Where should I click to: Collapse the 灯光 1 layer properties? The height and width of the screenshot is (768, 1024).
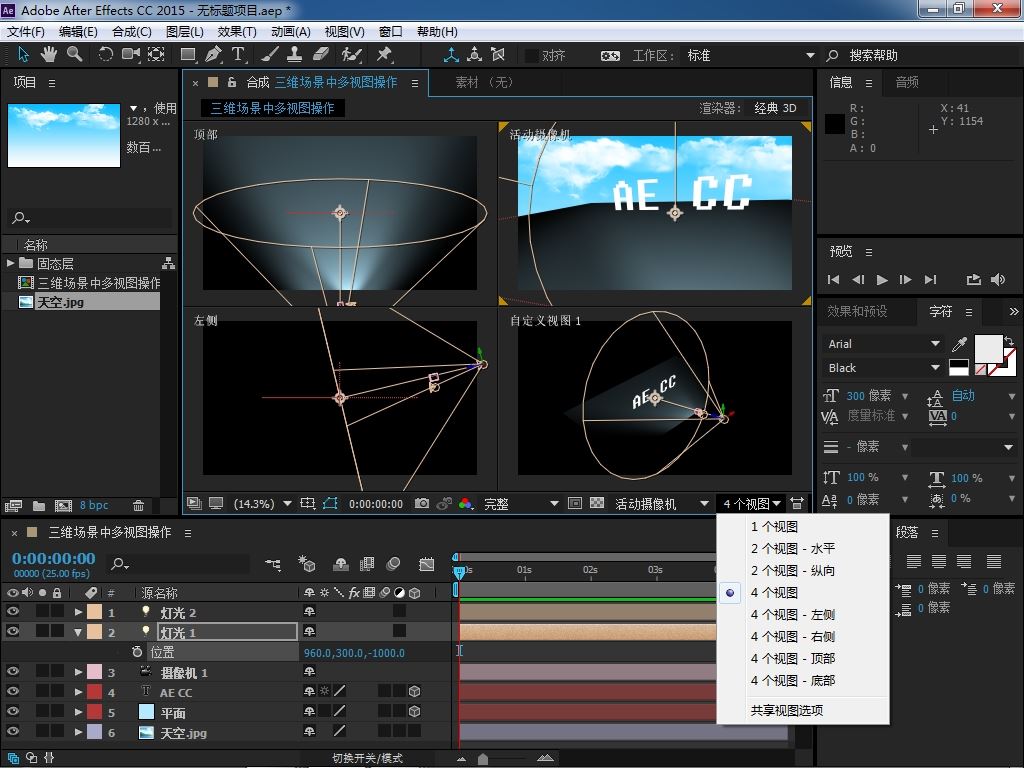point(79,632)
